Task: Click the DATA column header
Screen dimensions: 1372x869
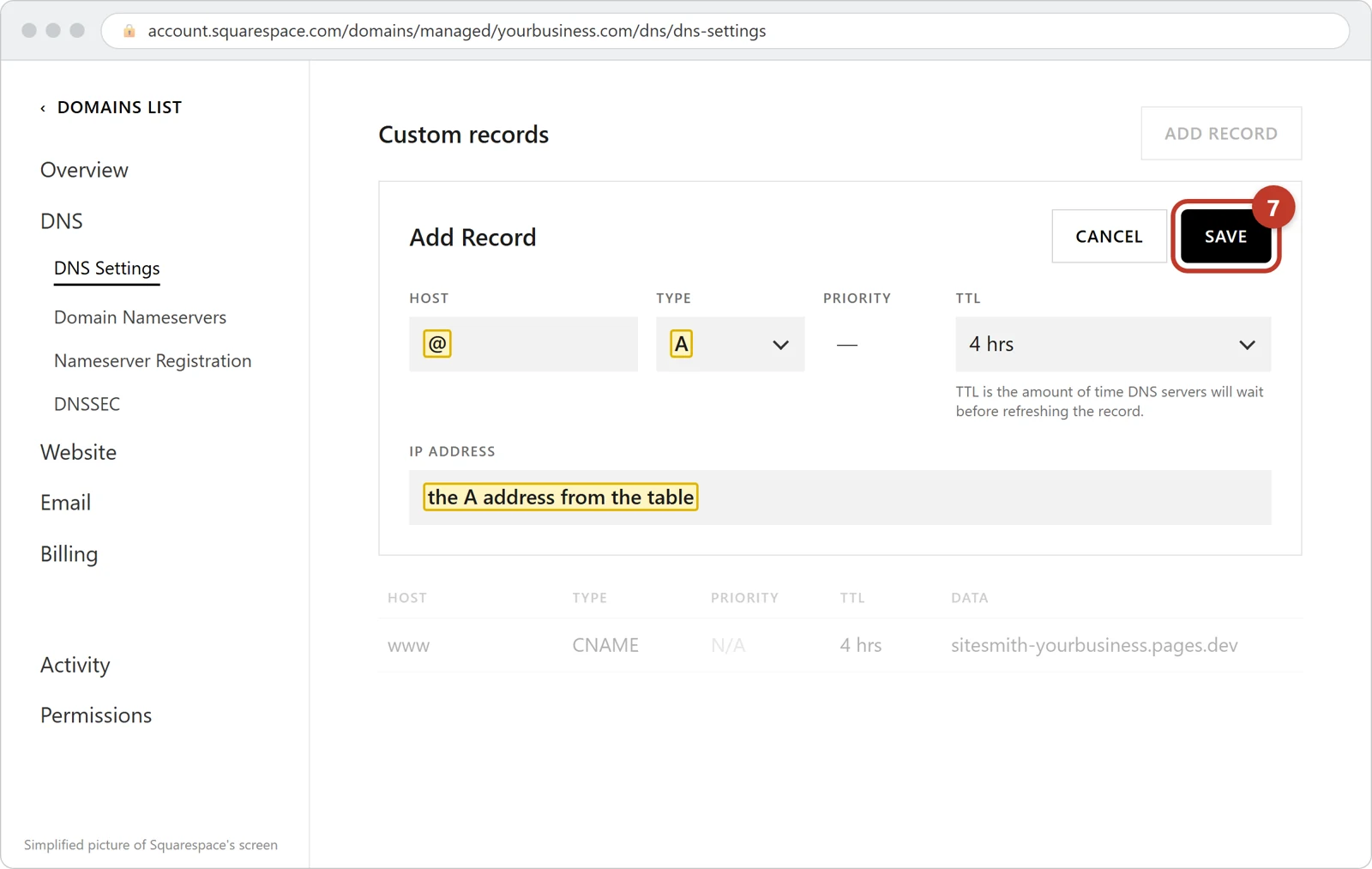Action: coord(969,598)
